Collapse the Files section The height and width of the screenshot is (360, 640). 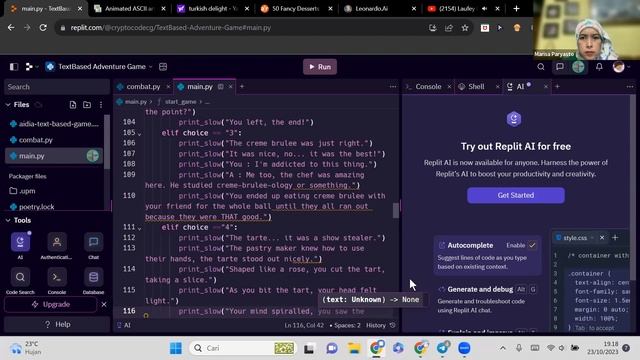click(x=8, y=105)
